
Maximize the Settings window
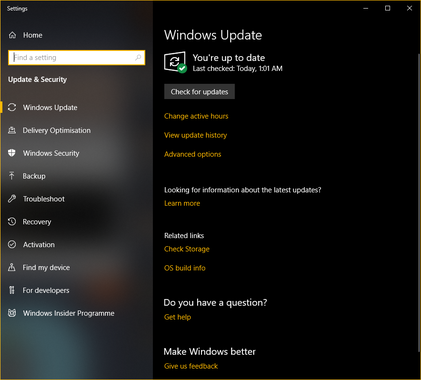tap(387, 8)
